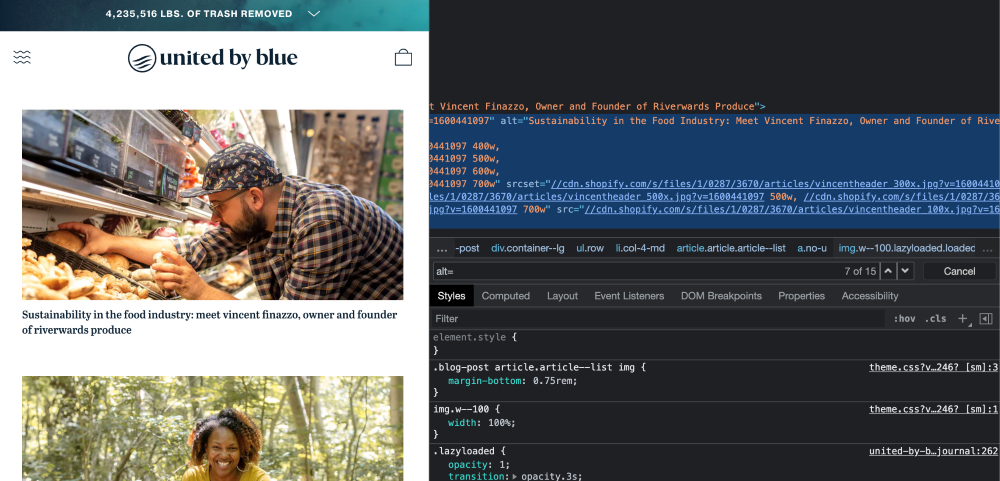The image size is (1000, 481).
Task: Select 'a.no-u' in the breadcrumb
Action: pyautogui.click(x=812, y=248)
